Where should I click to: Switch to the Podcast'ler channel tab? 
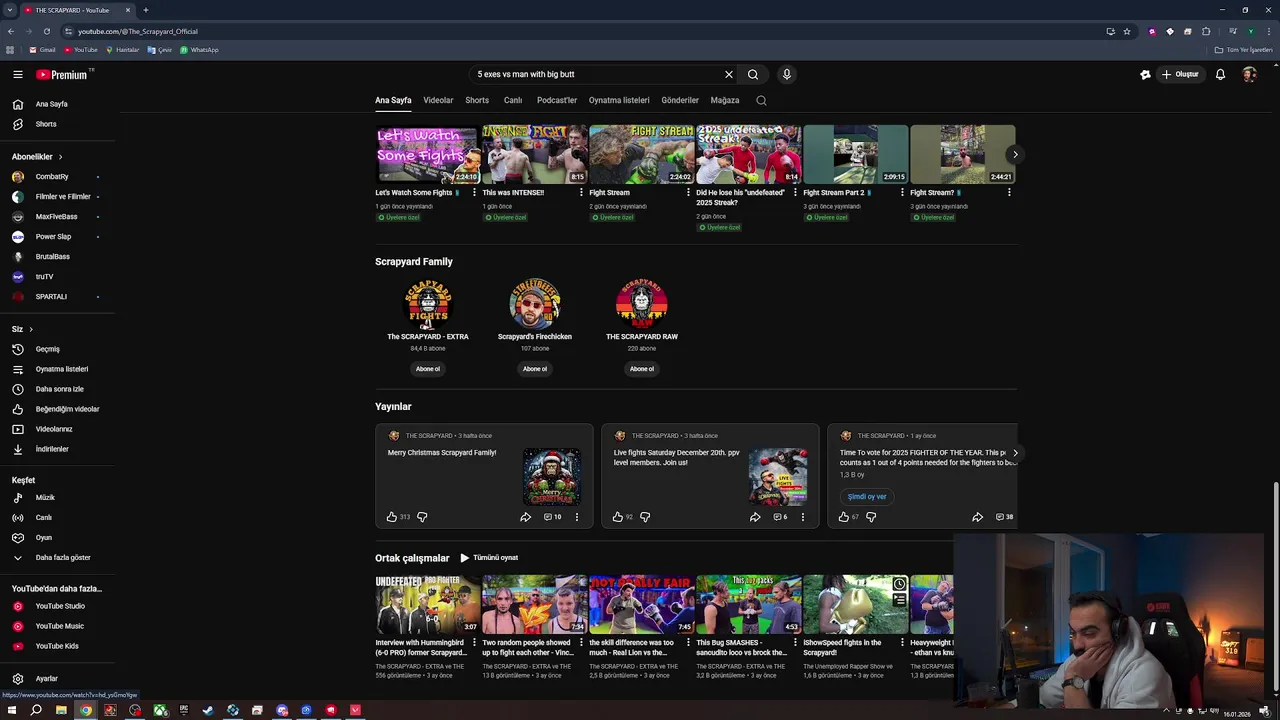click(x=557, y=100)
